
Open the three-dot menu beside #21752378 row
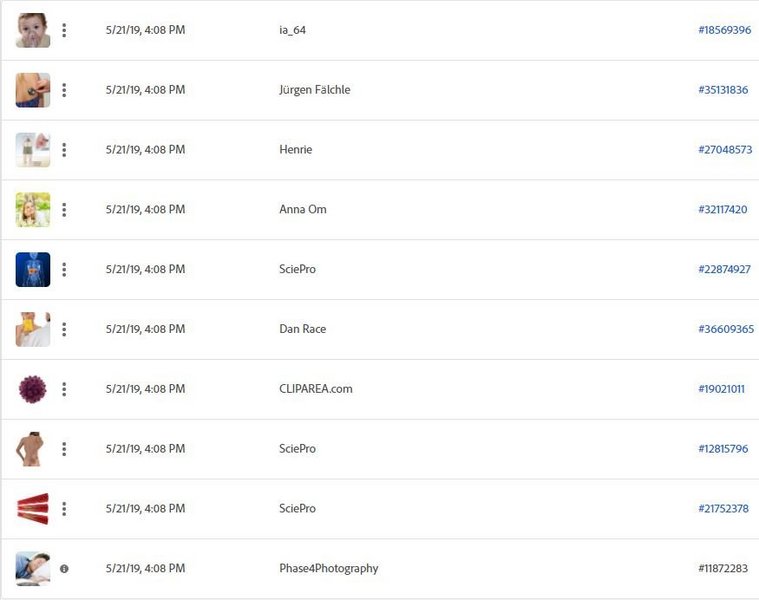click(x=64, y=509)
